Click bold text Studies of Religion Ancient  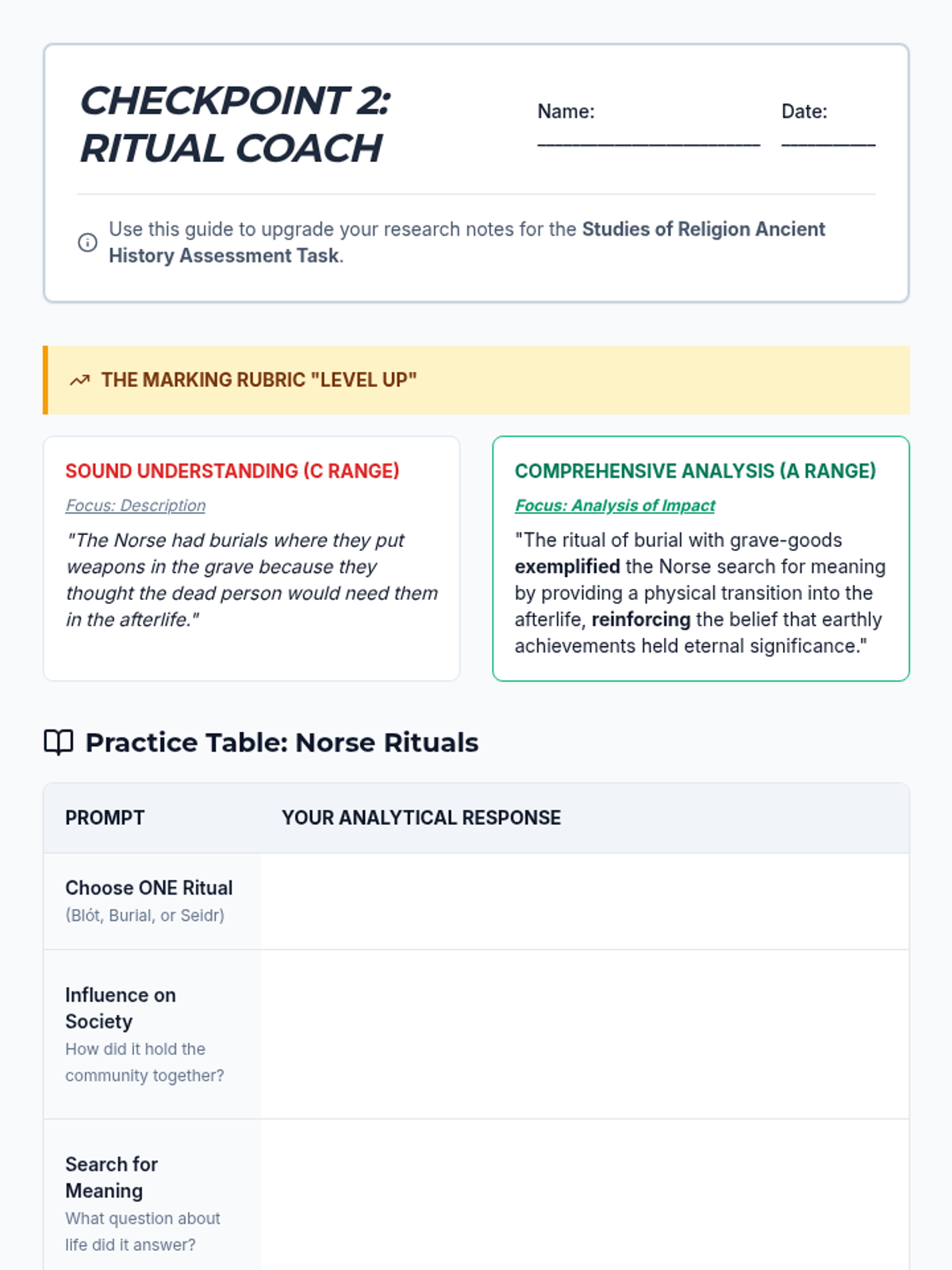pos(703,229)
